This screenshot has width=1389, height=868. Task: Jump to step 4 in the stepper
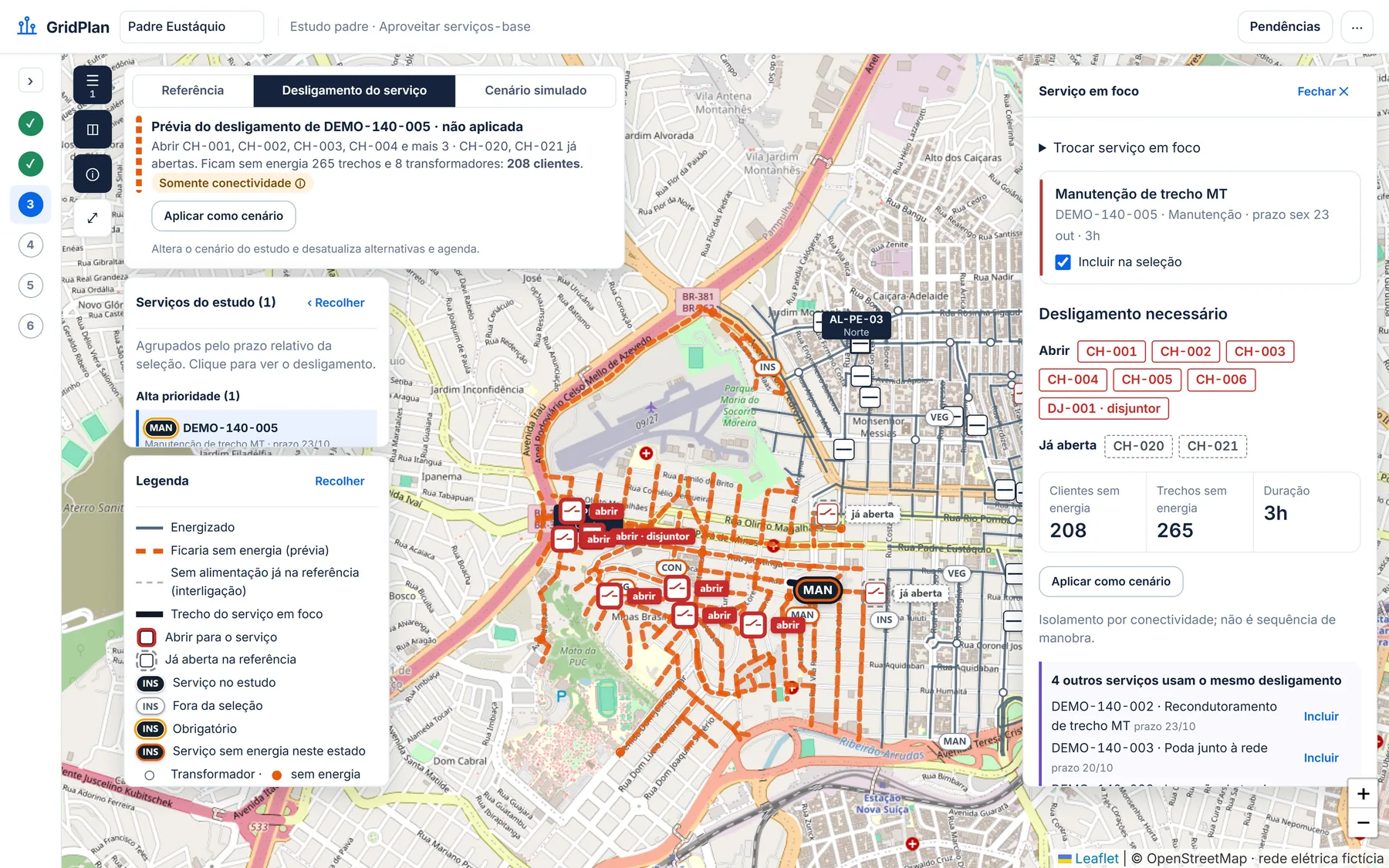31,245
